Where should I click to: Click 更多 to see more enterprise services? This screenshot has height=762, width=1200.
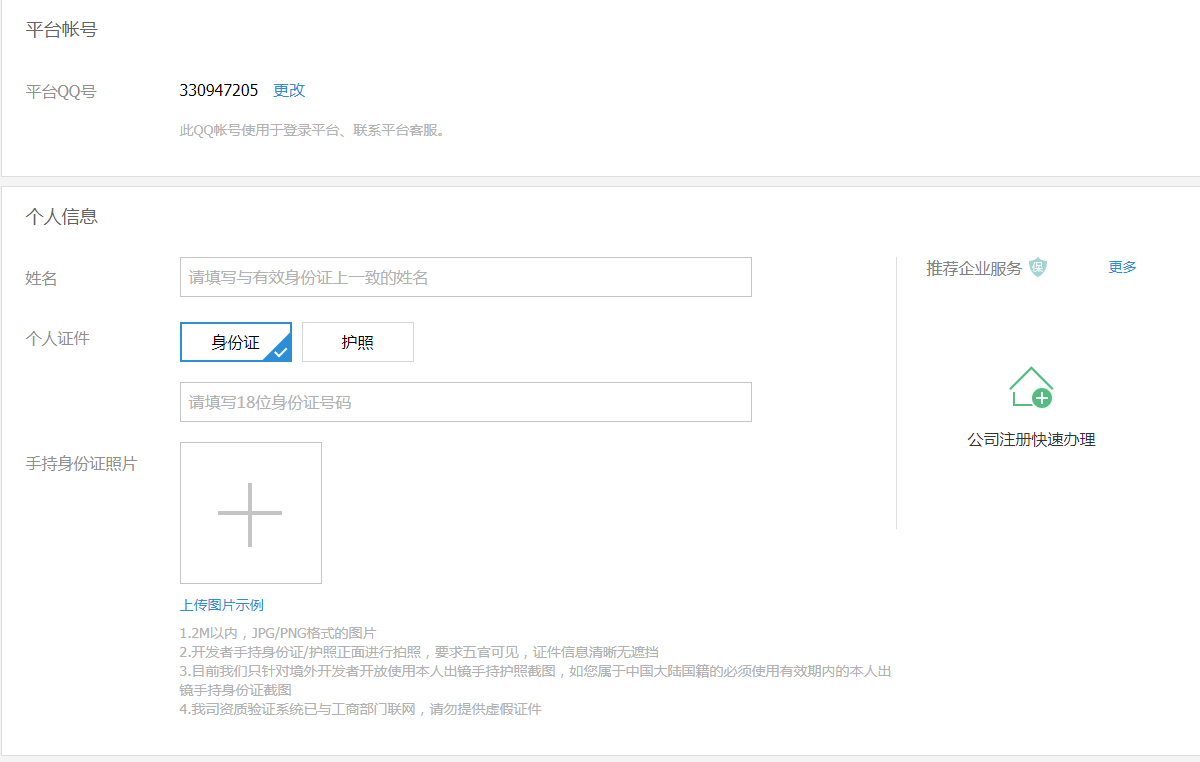coord(1122,267)
